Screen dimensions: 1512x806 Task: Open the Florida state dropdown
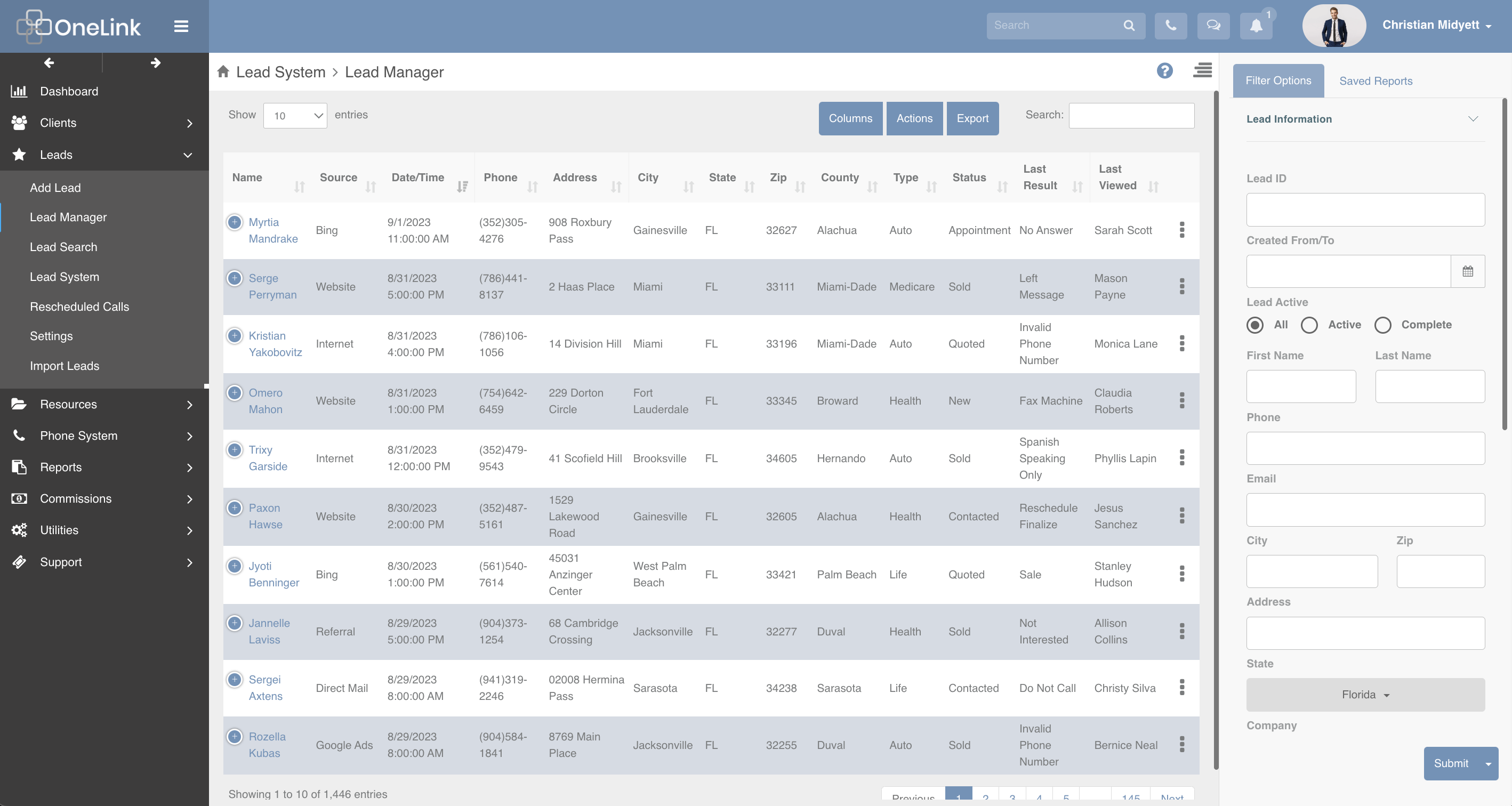click(1365, 695)
